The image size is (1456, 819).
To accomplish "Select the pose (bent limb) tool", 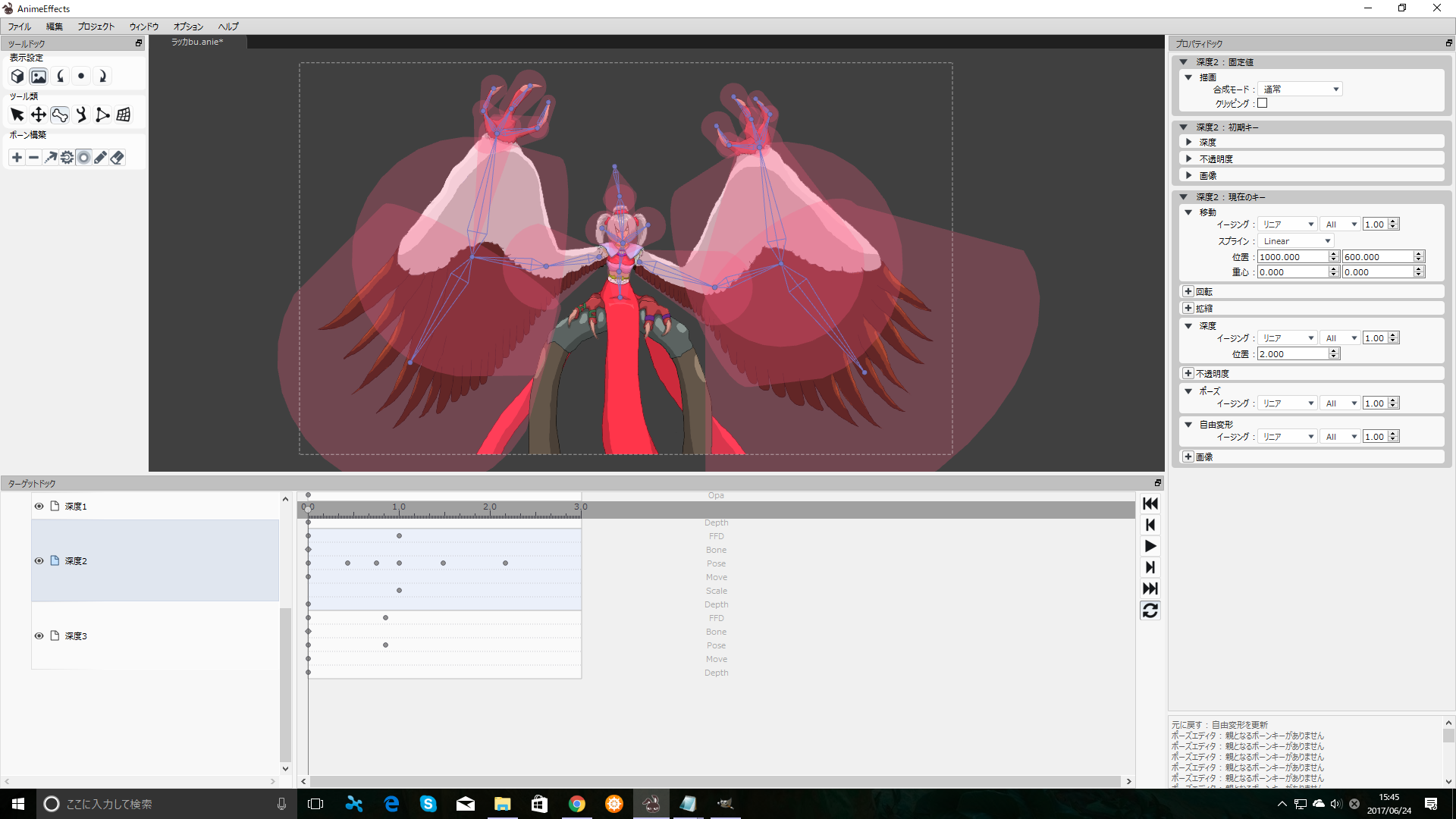I will point(81,115).
